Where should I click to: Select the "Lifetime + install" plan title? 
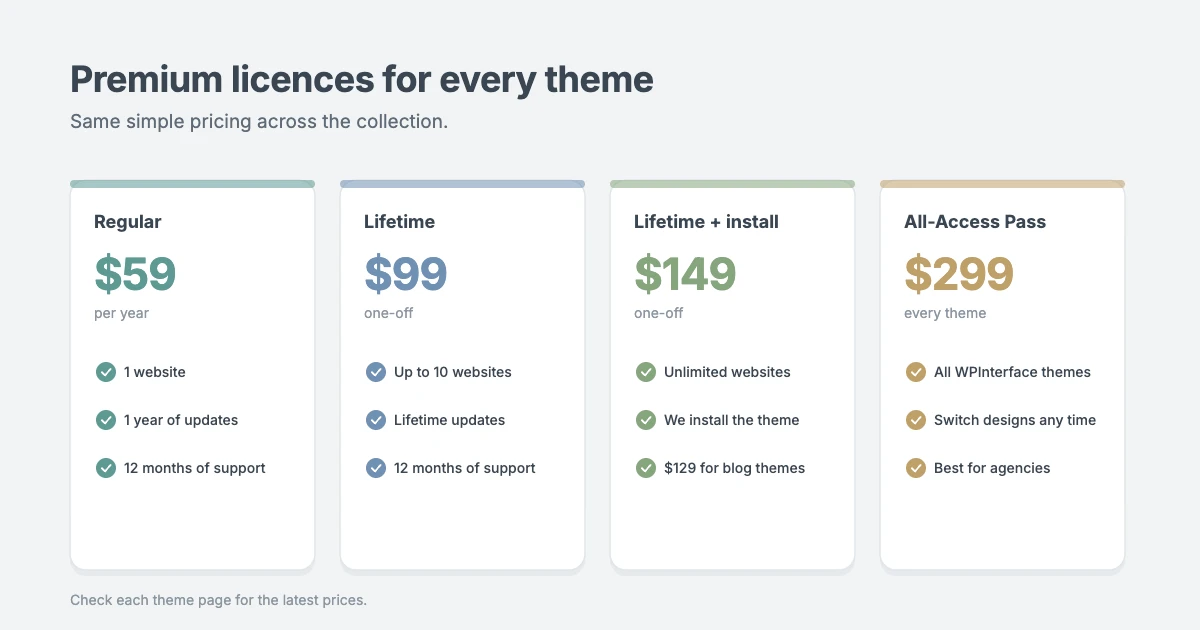coord(706,222)
